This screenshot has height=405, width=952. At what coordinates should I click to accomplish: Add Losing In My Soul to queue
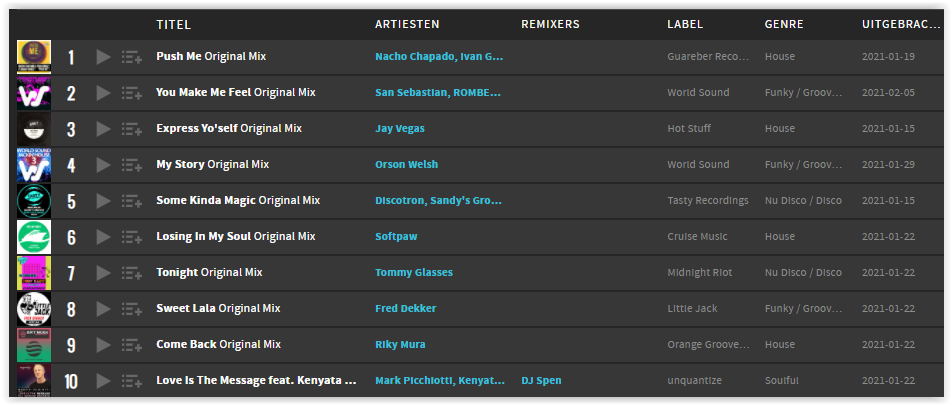coord(132,237)
